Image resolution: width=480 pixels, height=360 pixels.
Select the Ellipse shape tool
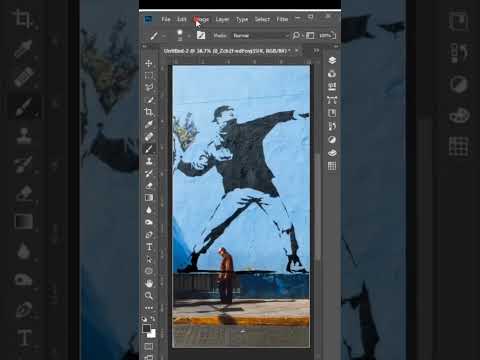point(149,271)
